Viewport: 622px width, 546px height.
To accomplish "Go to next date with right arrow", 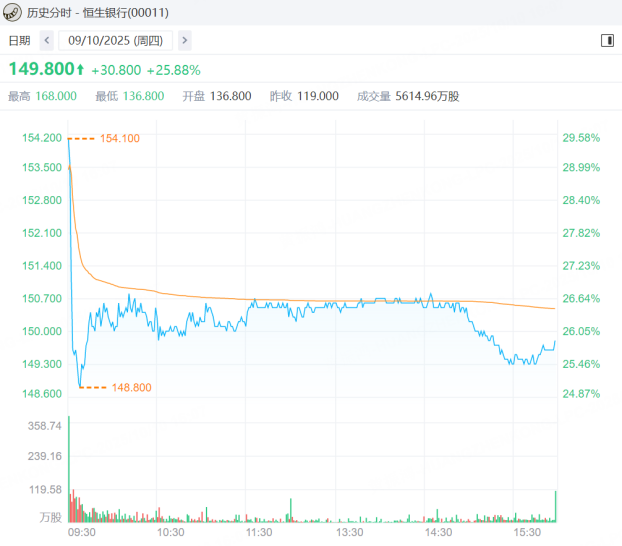I will coord(184,40).
